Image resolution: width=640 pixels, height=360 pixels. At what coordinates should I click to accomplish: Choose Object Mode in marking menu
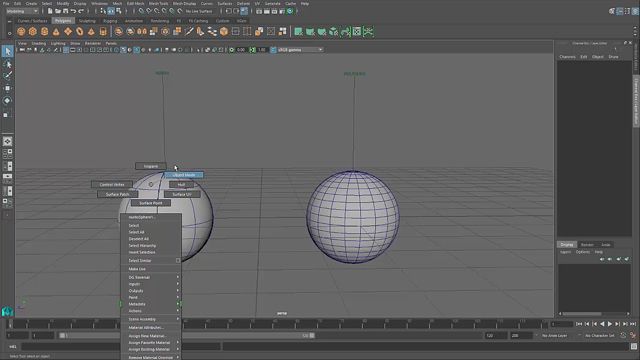pos(184,175)
